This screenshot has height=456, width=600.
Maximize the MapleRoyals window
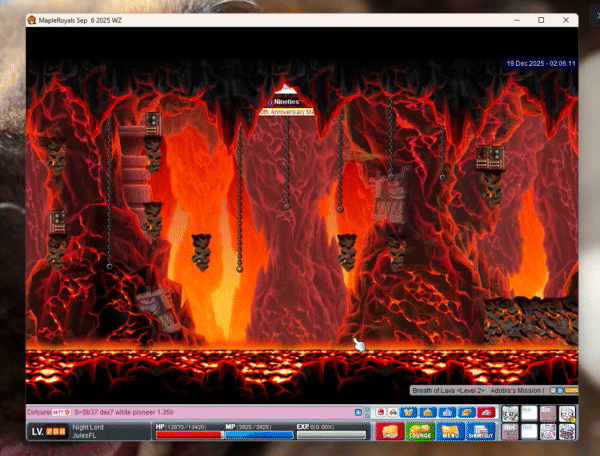tap(541, 20)
